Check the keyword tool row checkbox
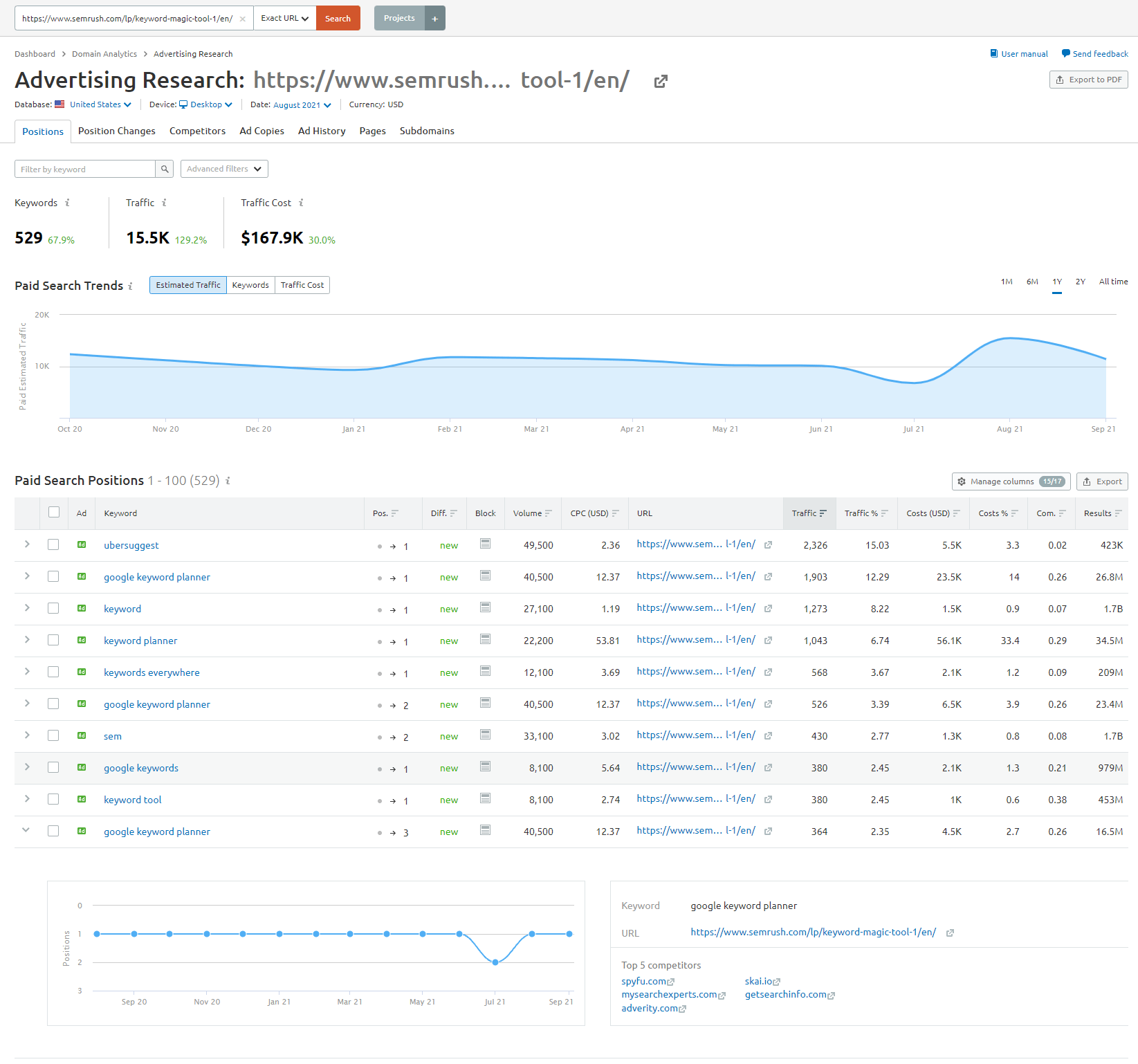This screenshot has width=1138, height=1064. tap(53, 799)
